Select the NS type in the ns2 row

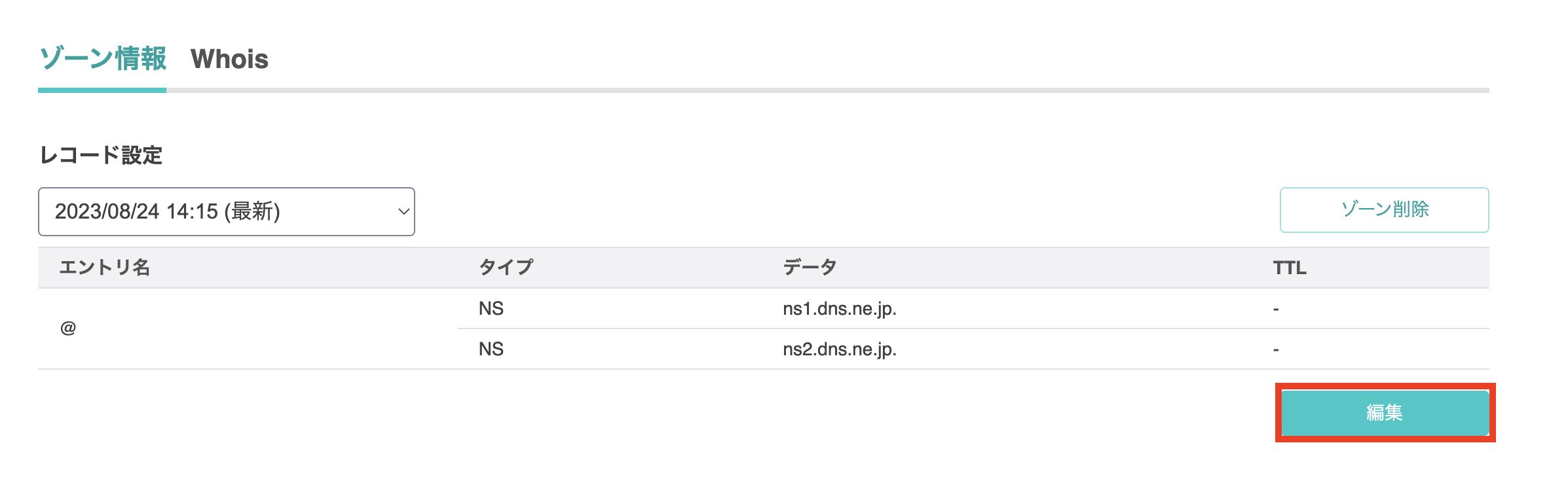pyautogui.click(x=491, y=349)
